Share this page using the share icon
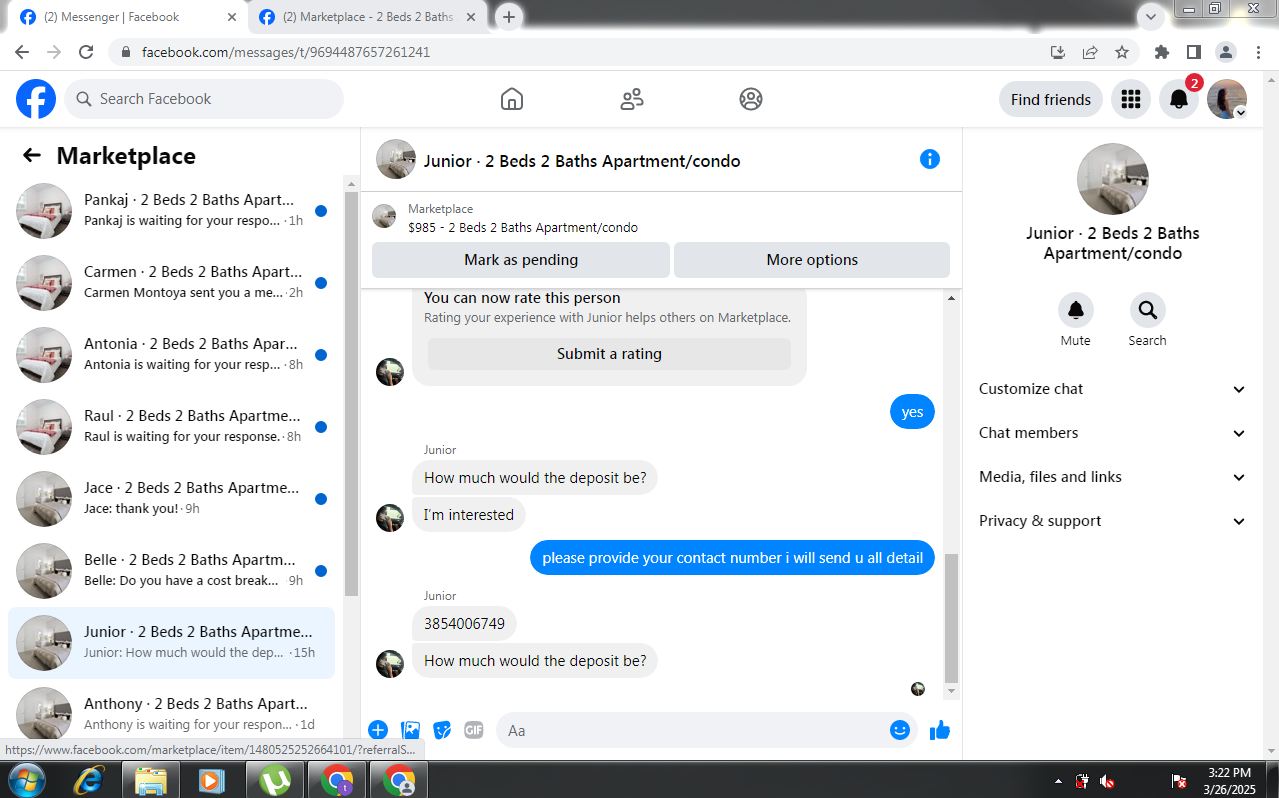 (1090, 52)
